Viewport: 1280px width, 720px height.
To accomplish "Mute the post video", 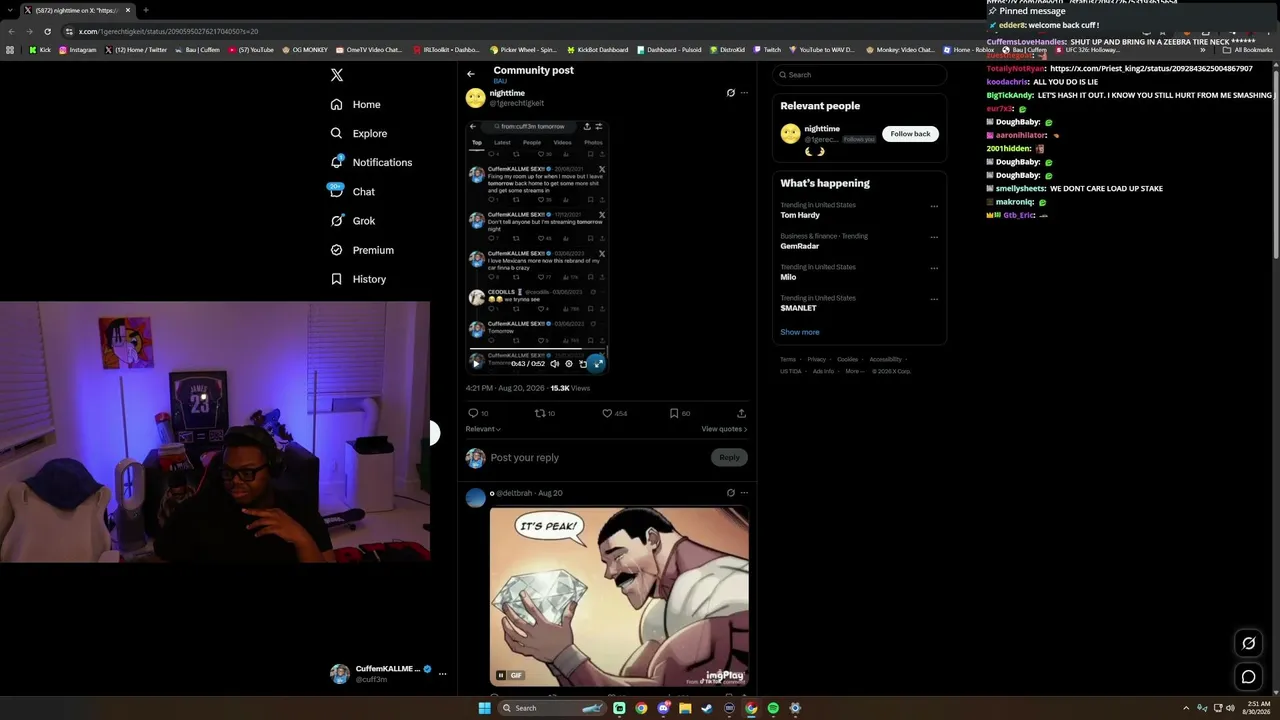I will pyautogui.click(x=555, y=363).
